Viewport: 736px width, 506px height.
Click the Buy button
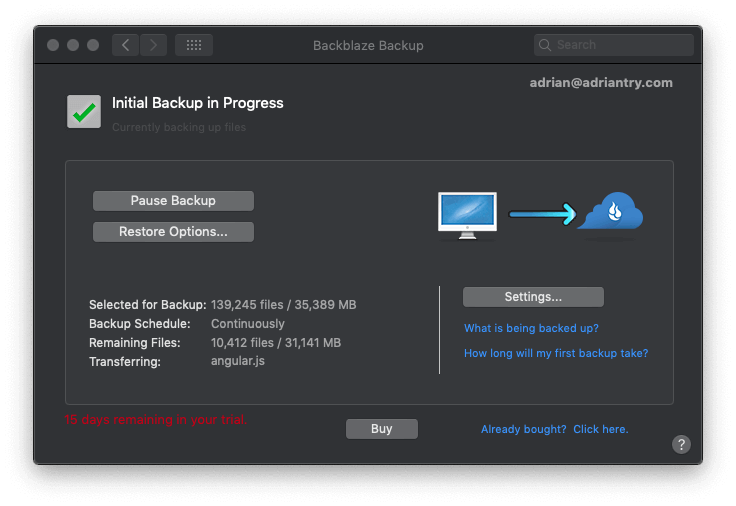pyautogui.click(x=381, y=429)
